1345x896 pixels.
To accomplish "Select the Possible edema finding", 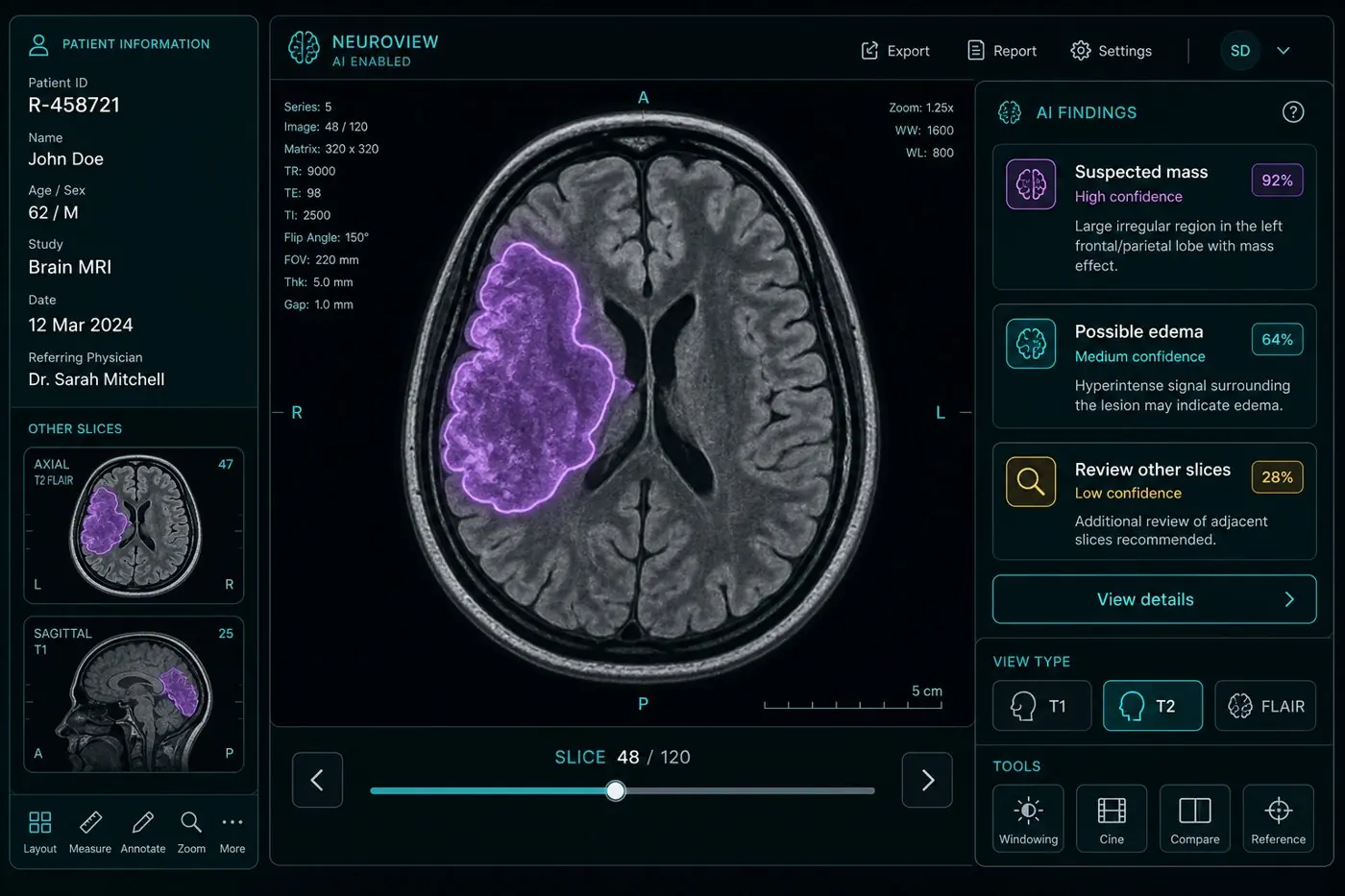I will [1154, 366].
